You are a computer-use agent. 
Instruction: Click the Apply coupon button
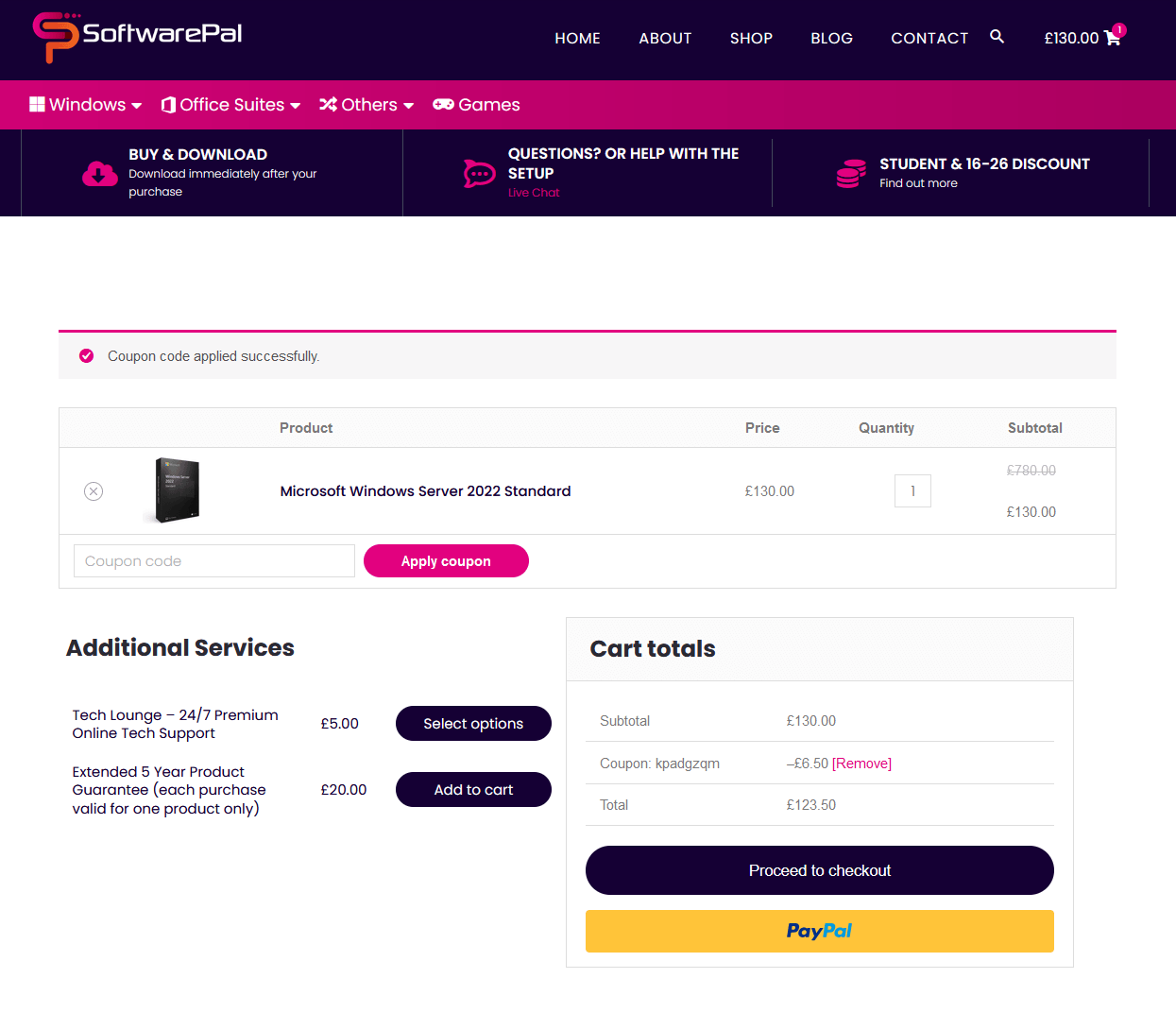click(x=446, y=561)
